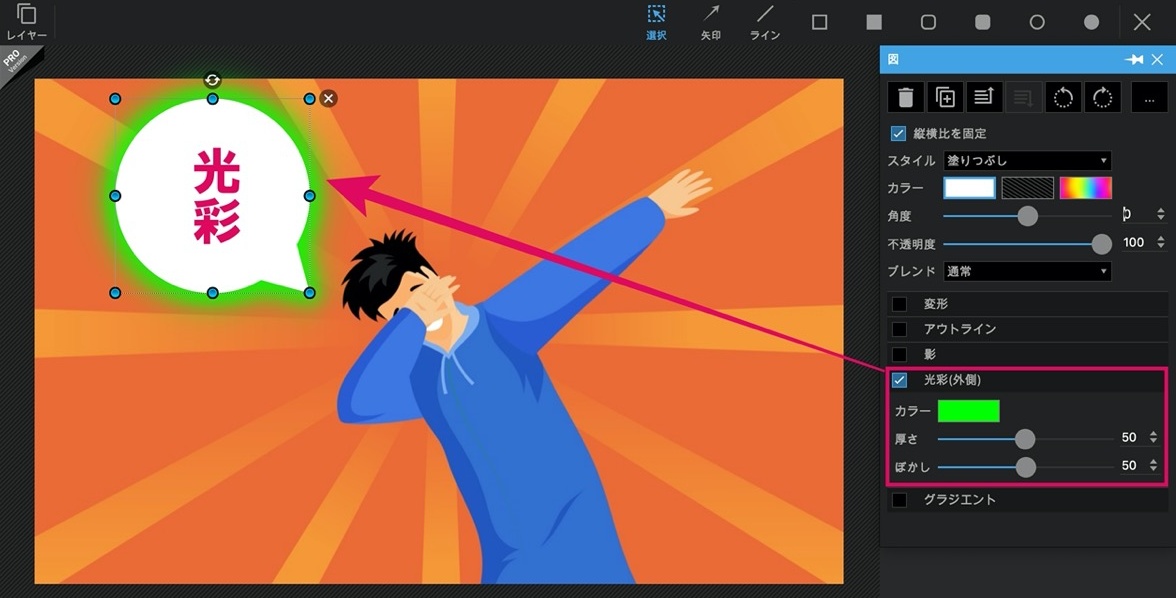The width and height of the screenshot is (1176, 598).
Task: Choose the transparent hatched color swatch
Action: (1028, 188)
